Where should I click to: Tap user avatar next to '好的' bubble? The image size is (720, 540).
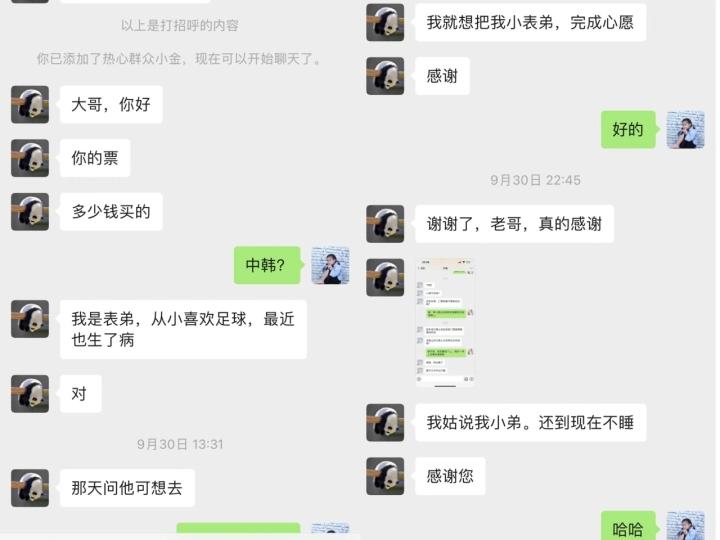coord(686,129)
